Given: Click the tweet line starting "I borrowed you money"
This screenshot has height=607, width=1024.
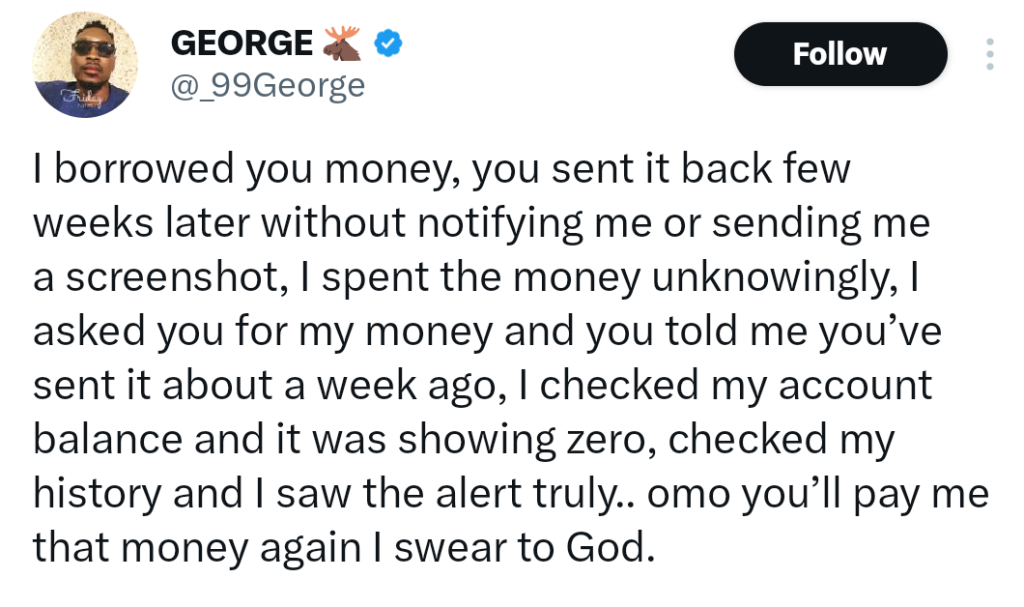Looking at the screenshot, I should (x=441, y=171).
